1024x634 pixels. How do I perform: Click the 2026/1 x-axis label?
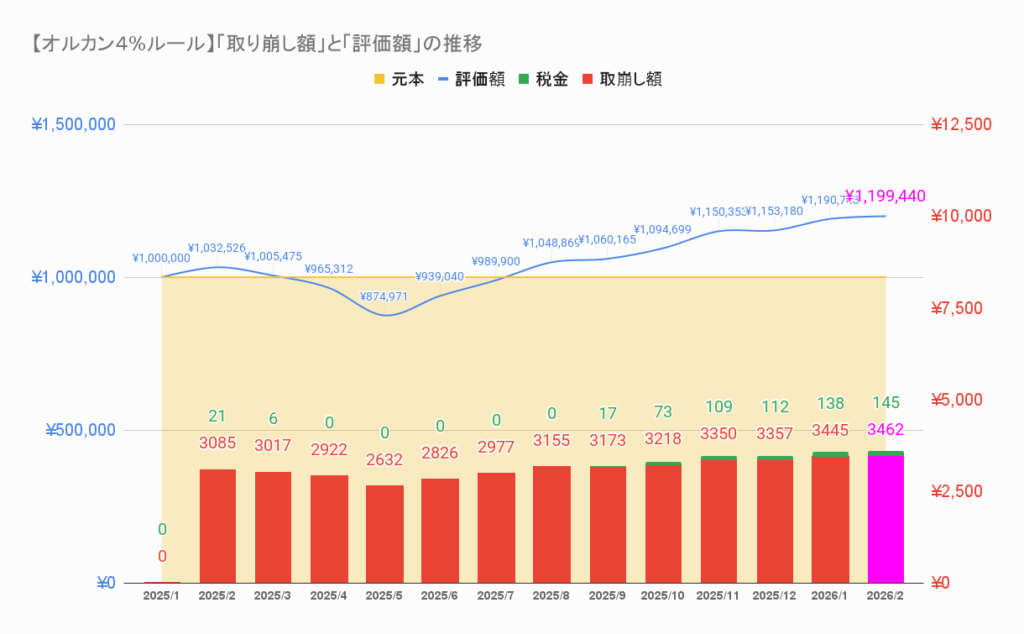(830, 595)
